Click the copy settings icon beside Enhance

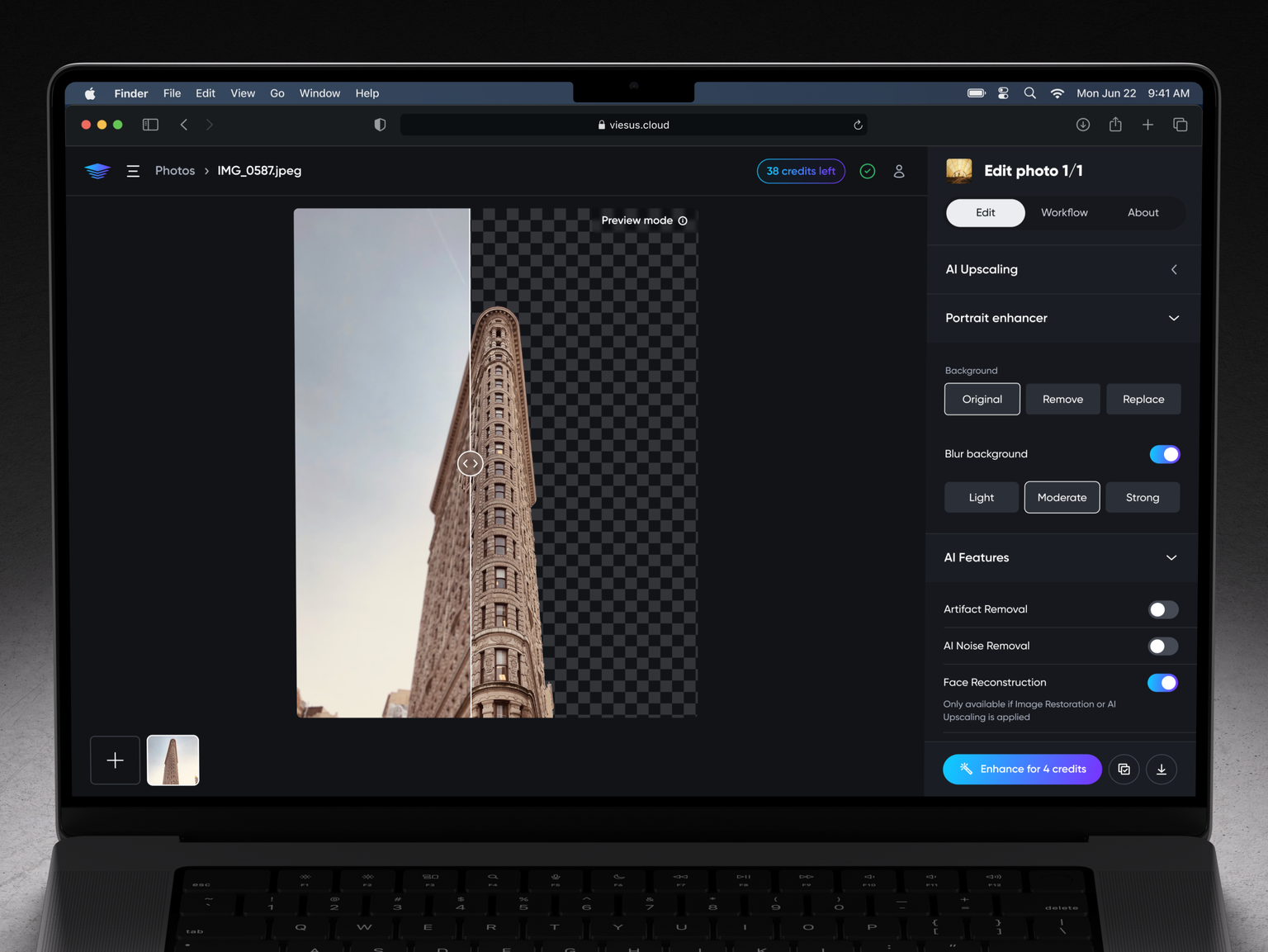1124,770
